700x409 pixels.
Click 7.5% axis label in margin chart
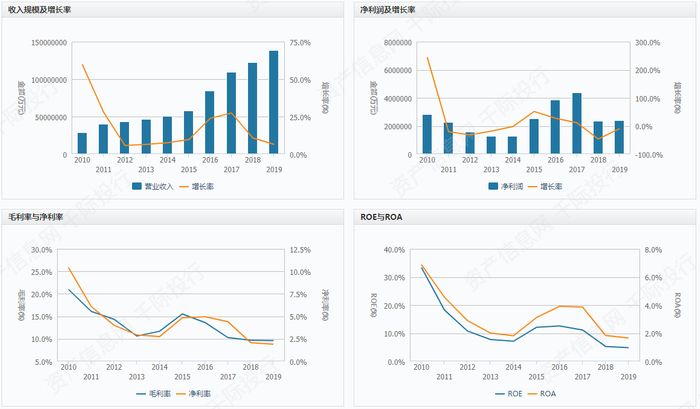298,295
